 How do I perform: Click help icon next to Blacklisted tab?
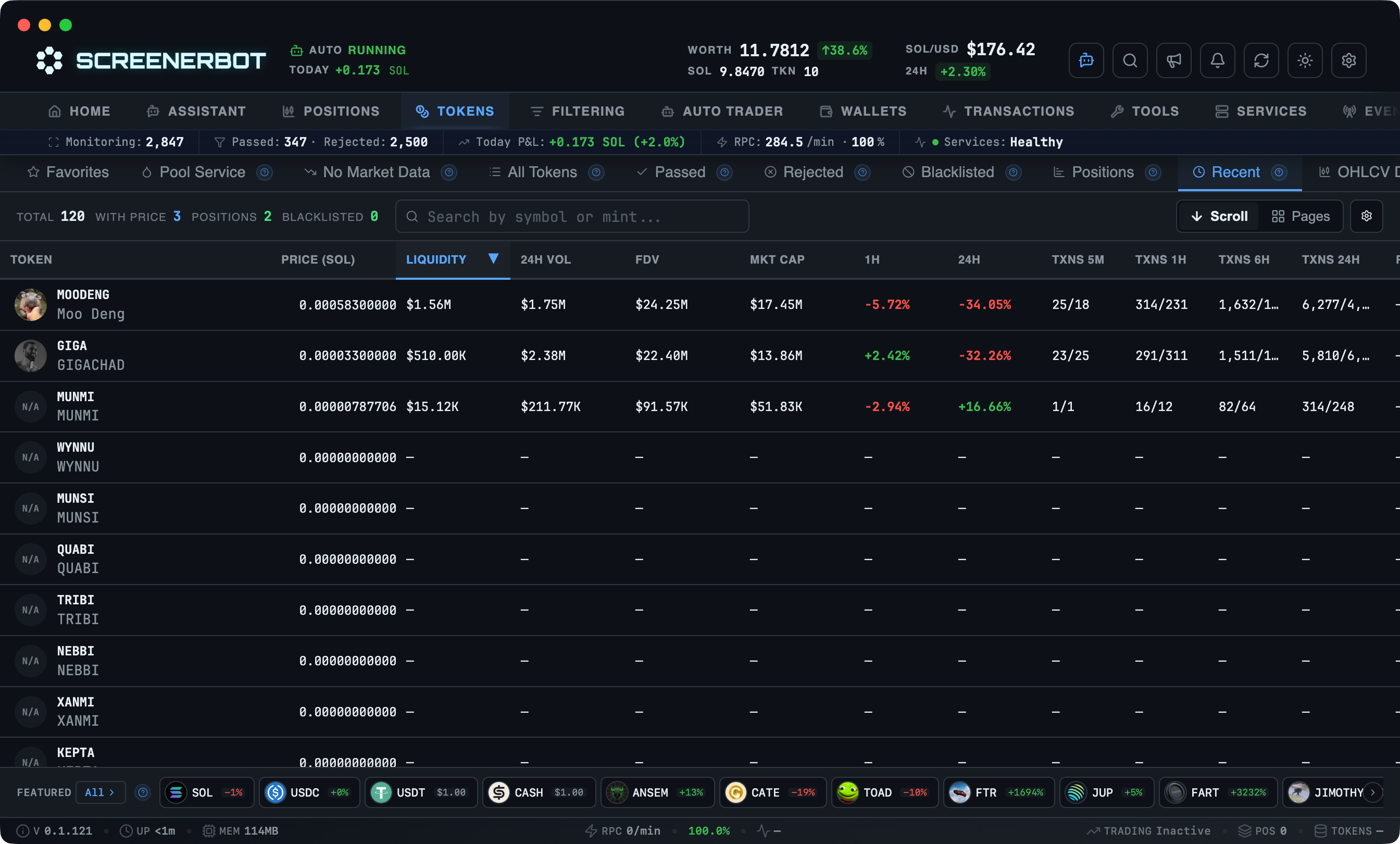[1014, 172]
